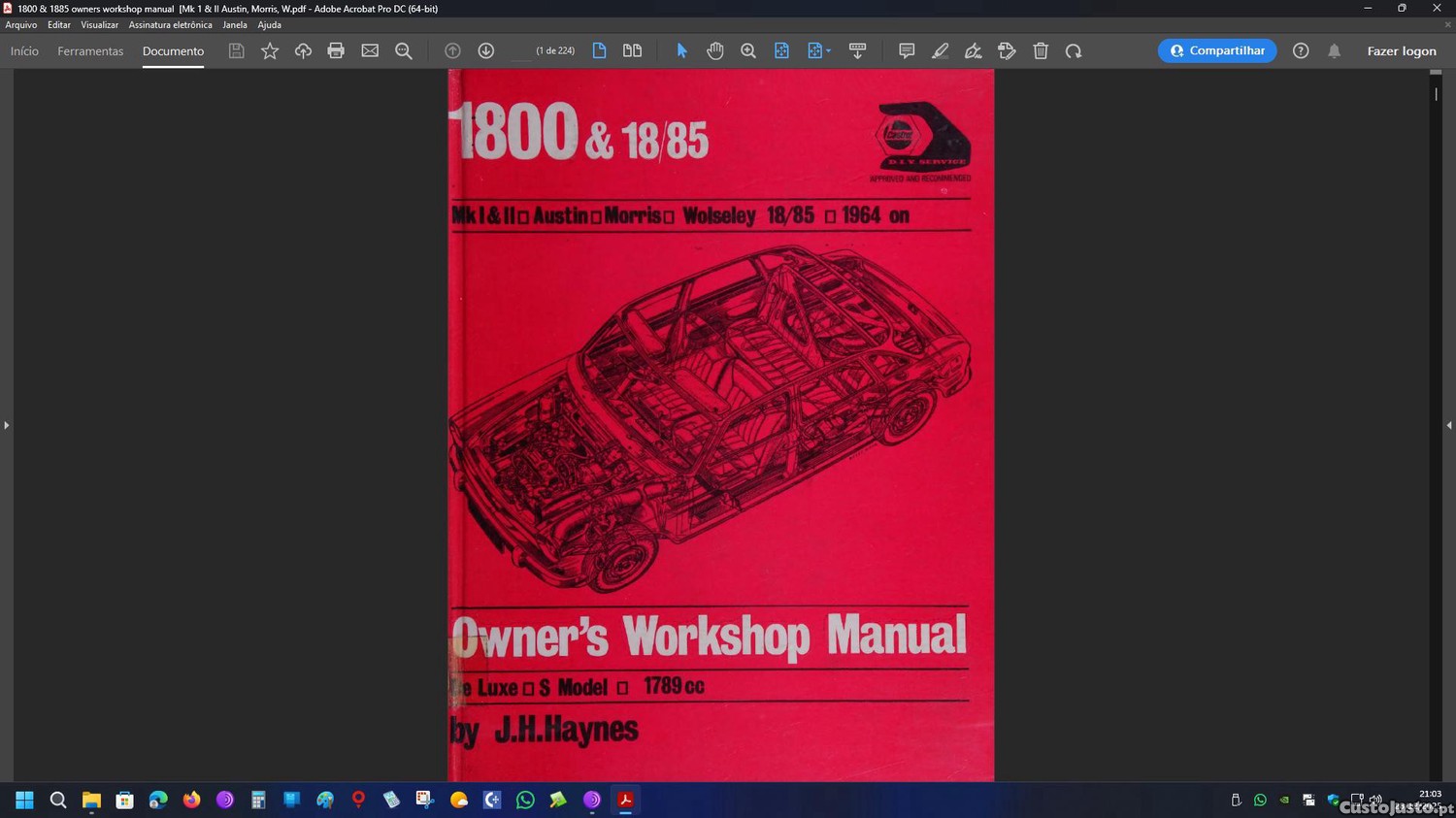
Task: Expand the right tools pane
Action: (x=1448, y=425)
